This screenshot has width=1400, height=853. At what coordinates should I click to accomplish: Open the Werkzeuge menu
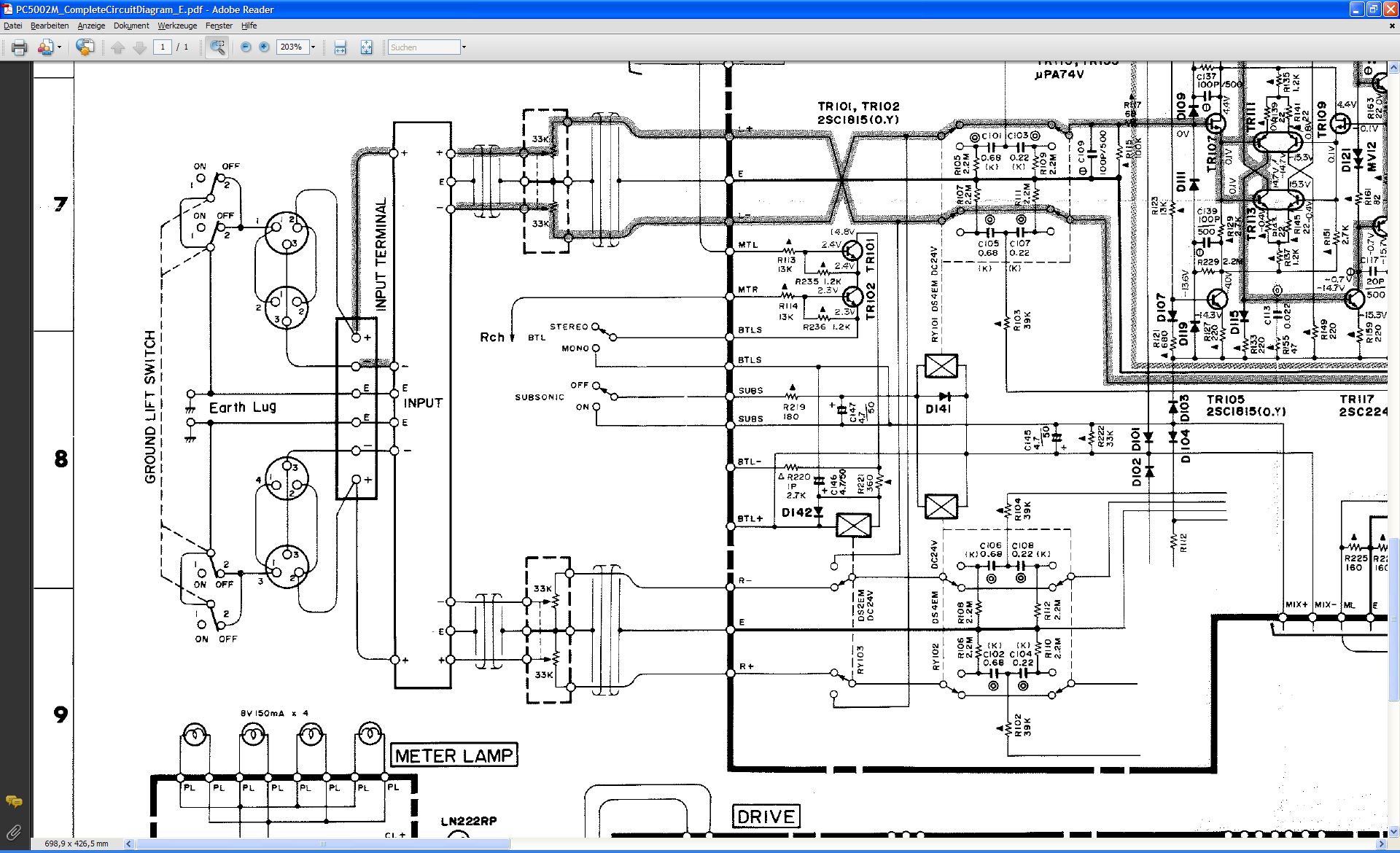pos(177,26)
